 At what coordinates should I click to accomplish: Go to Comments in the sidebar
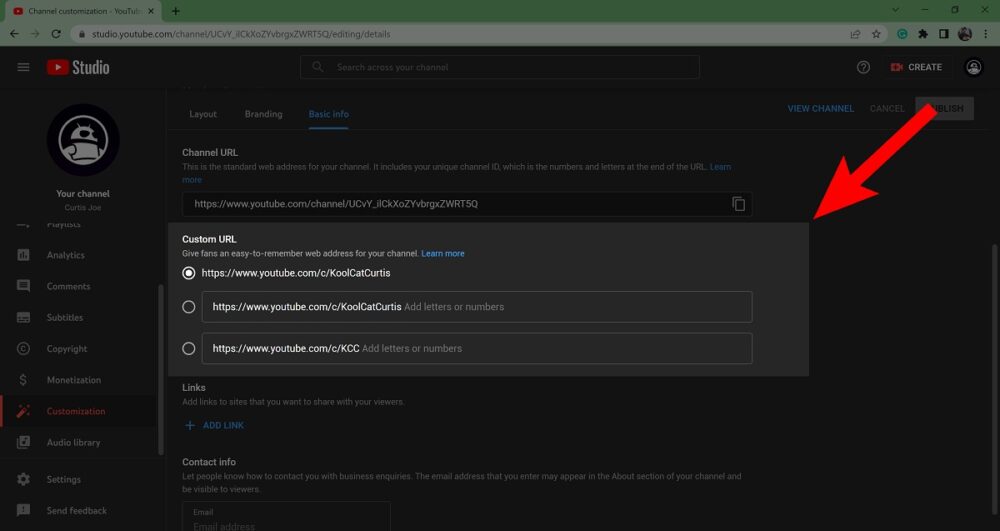(x=68, y=286)
